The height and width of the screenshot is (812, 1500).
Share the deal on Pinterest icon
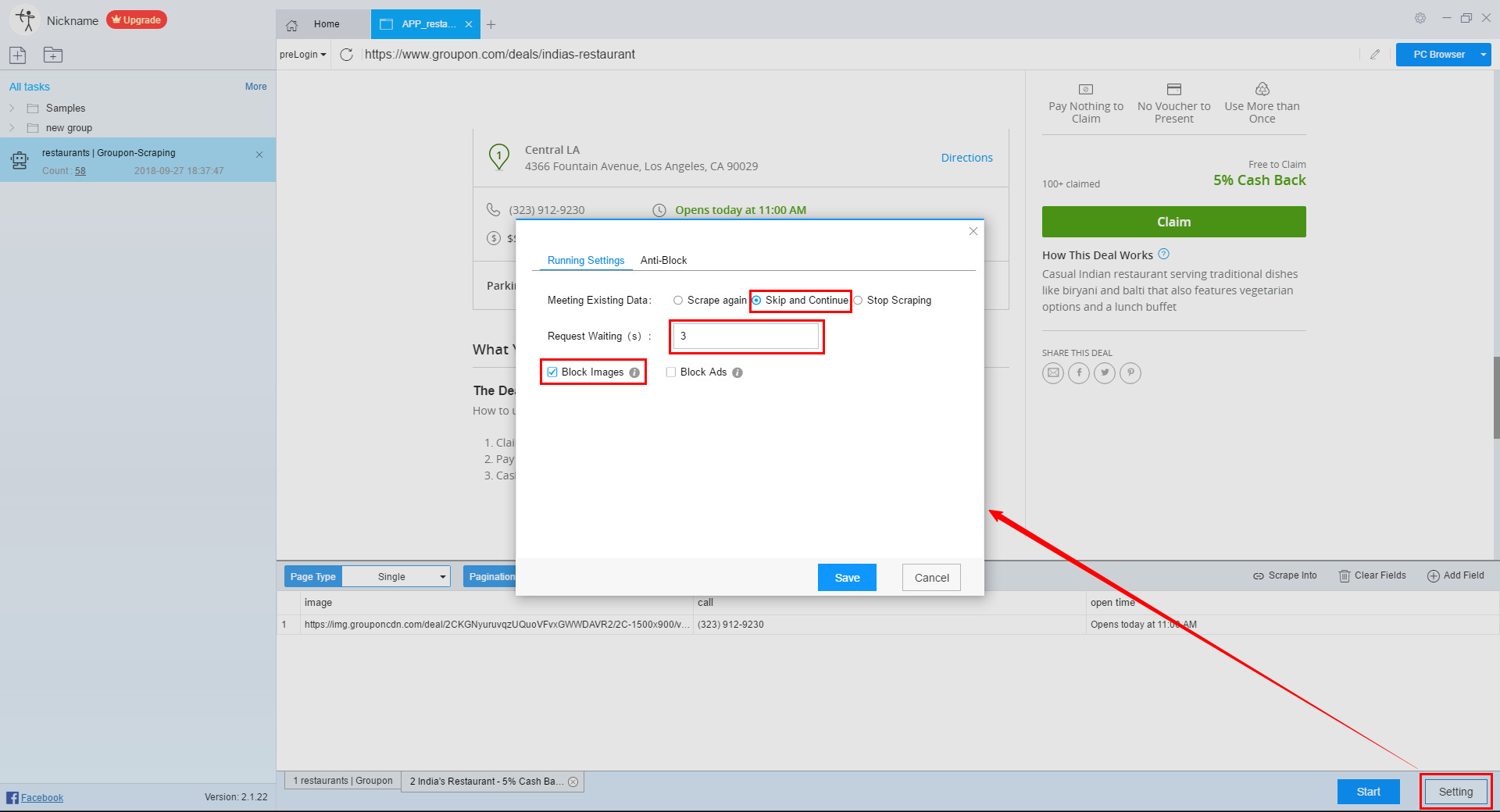1130,372
